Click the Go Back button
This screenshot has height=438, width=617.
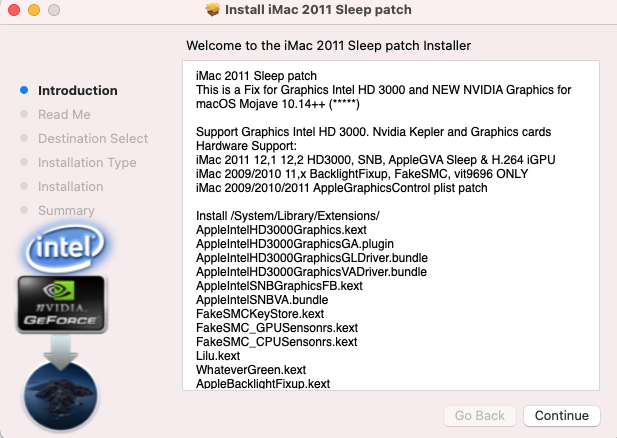[x=480, y=415]
